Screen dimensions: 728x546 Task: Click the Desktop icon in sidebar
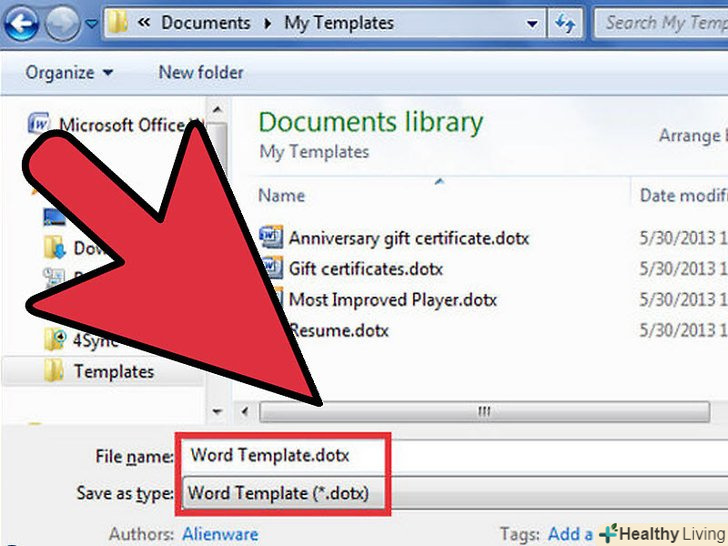55,216
